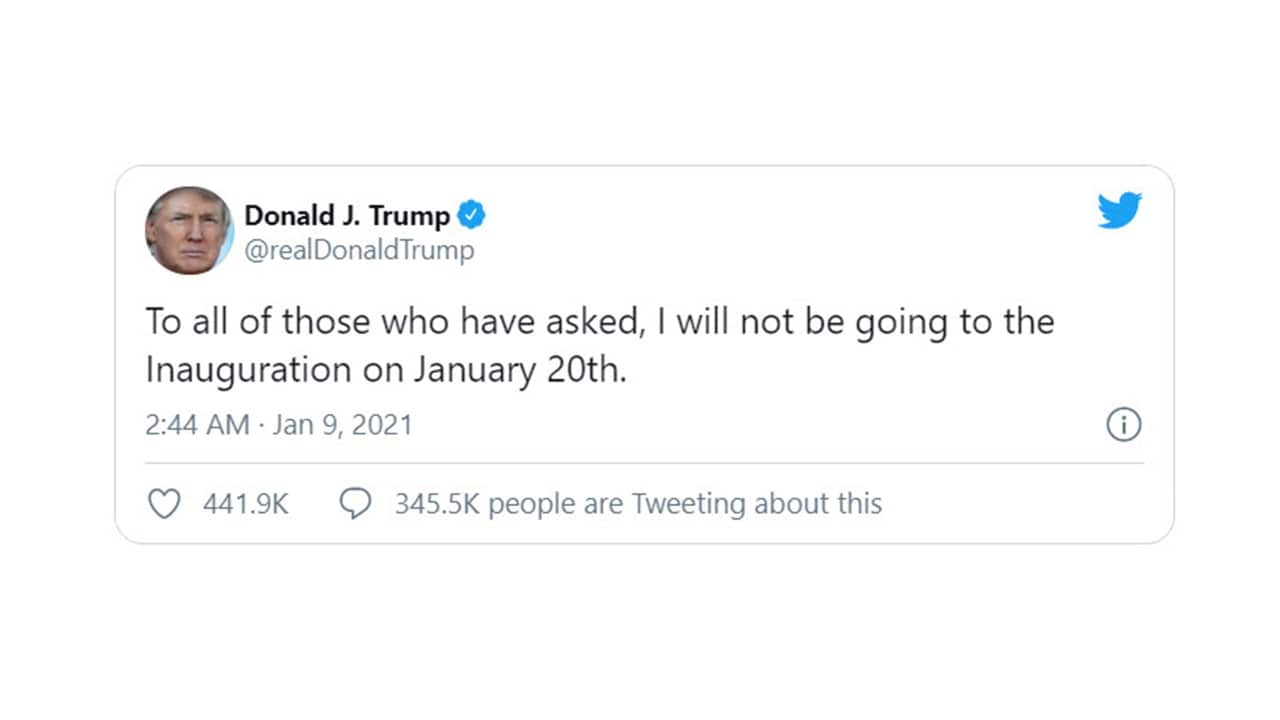Select the tweet body text
Viewport: 1280px width, 720px height.
point(600,345)
